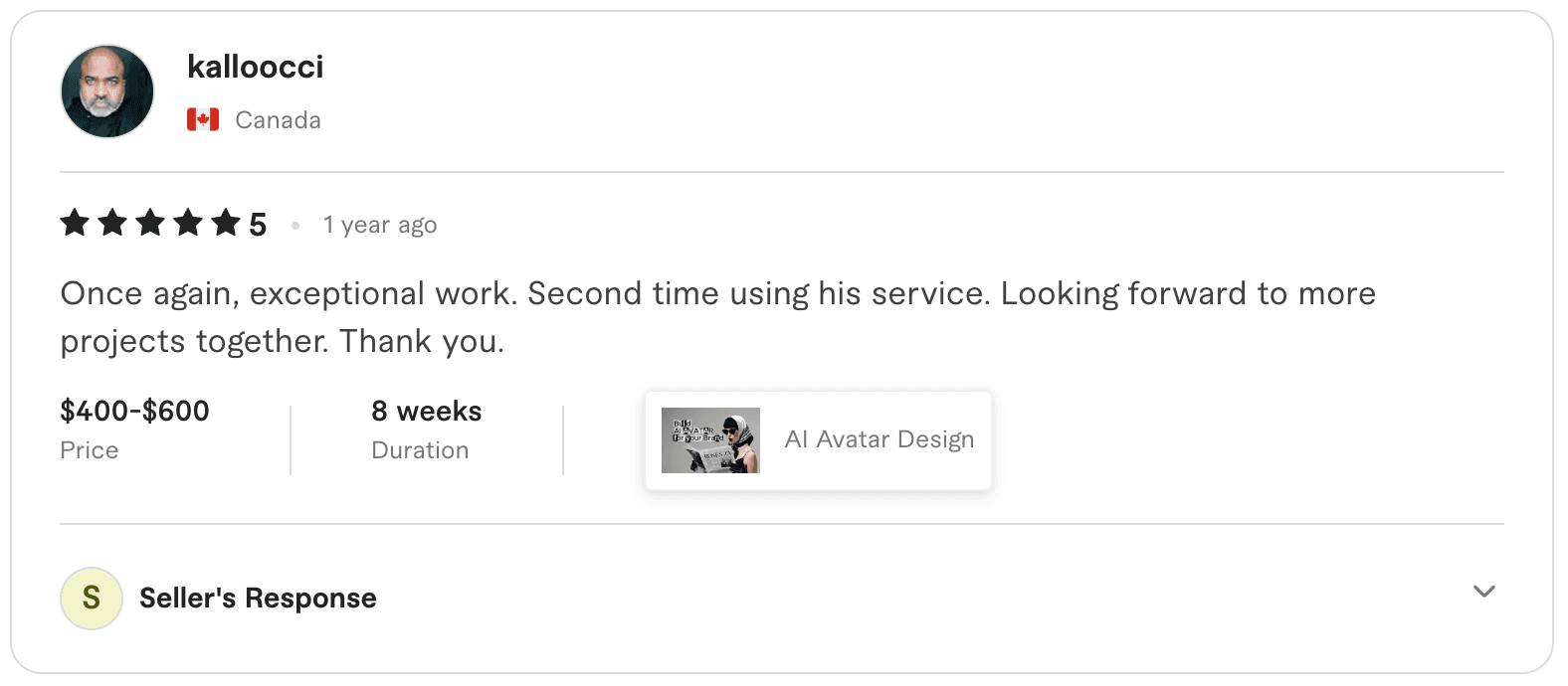Click the chevron next to Seller's Response
The height and width of the screenshot is (686, 1568).
pyautogui.click(x=1482, y=589)
